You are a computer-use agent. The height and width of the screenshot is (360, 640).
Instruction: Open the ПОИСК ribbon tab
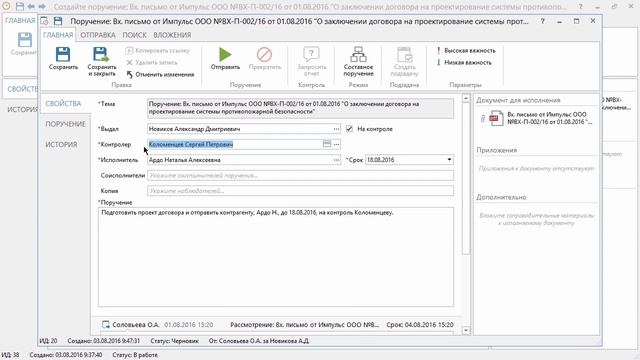pyautogui.click(x=134, y=35)
